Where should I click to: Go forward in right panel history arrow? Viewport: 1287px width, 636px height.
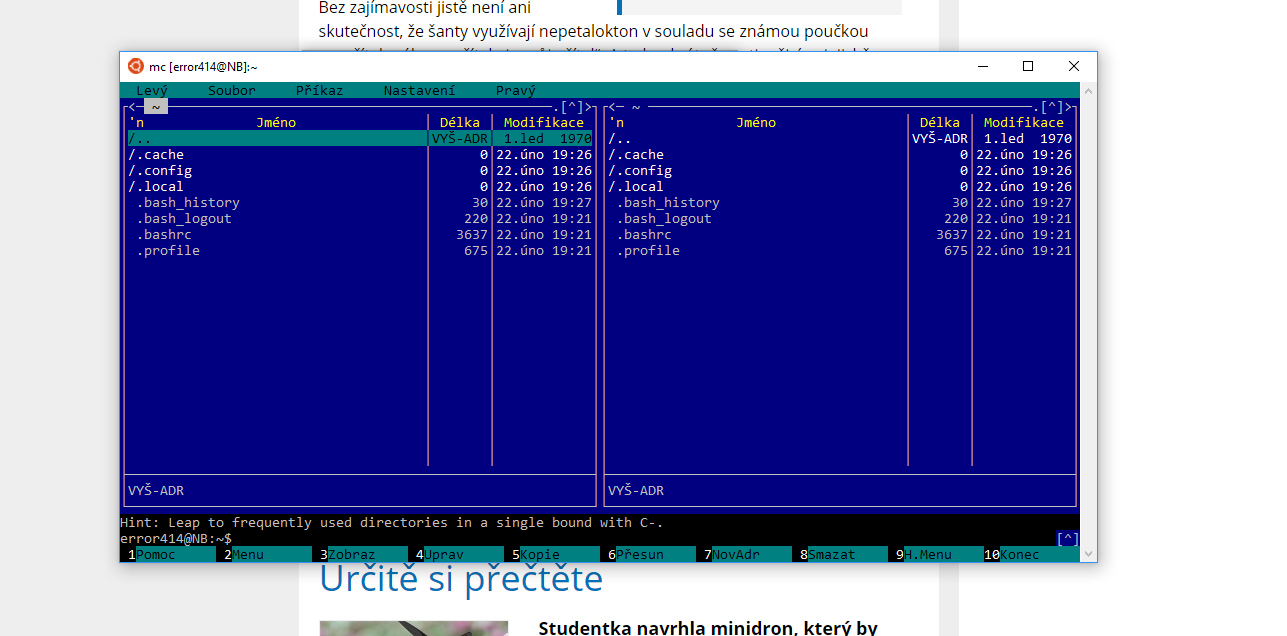tap(1068, 106)
